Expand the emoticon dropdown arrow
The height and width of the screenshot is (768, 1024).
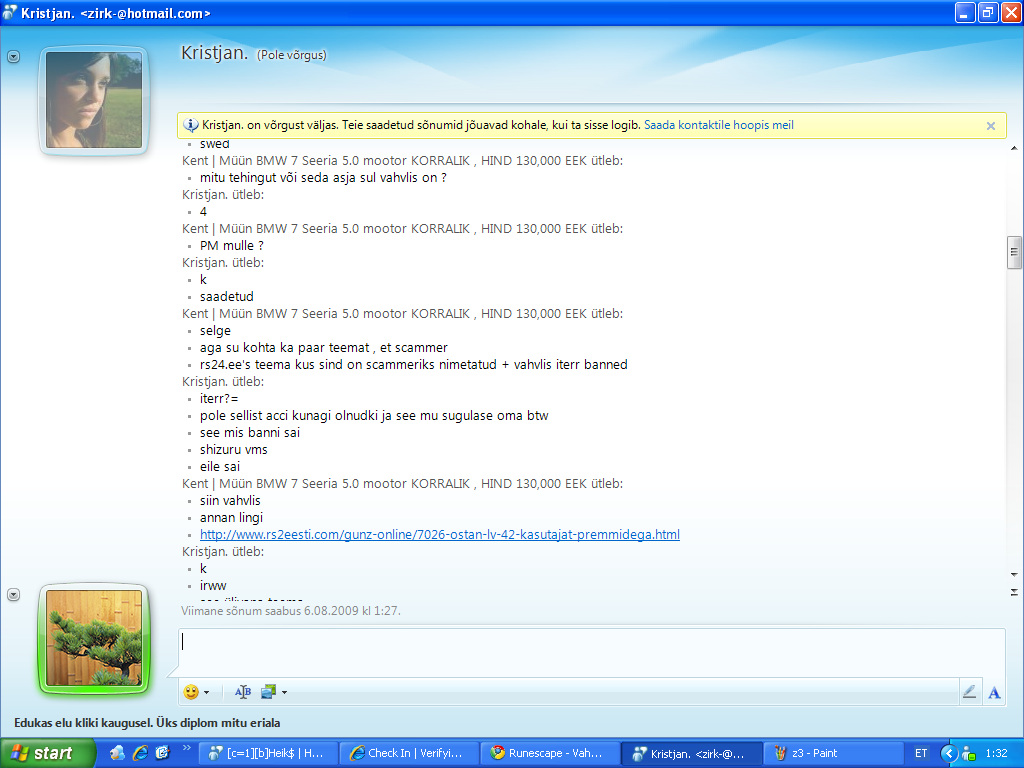point(207,692)
